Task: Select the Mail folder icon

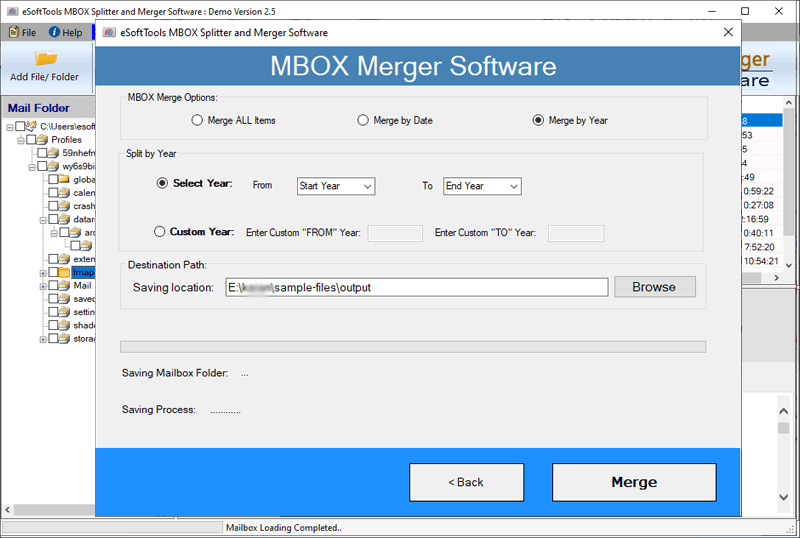Action: [64, 285]
